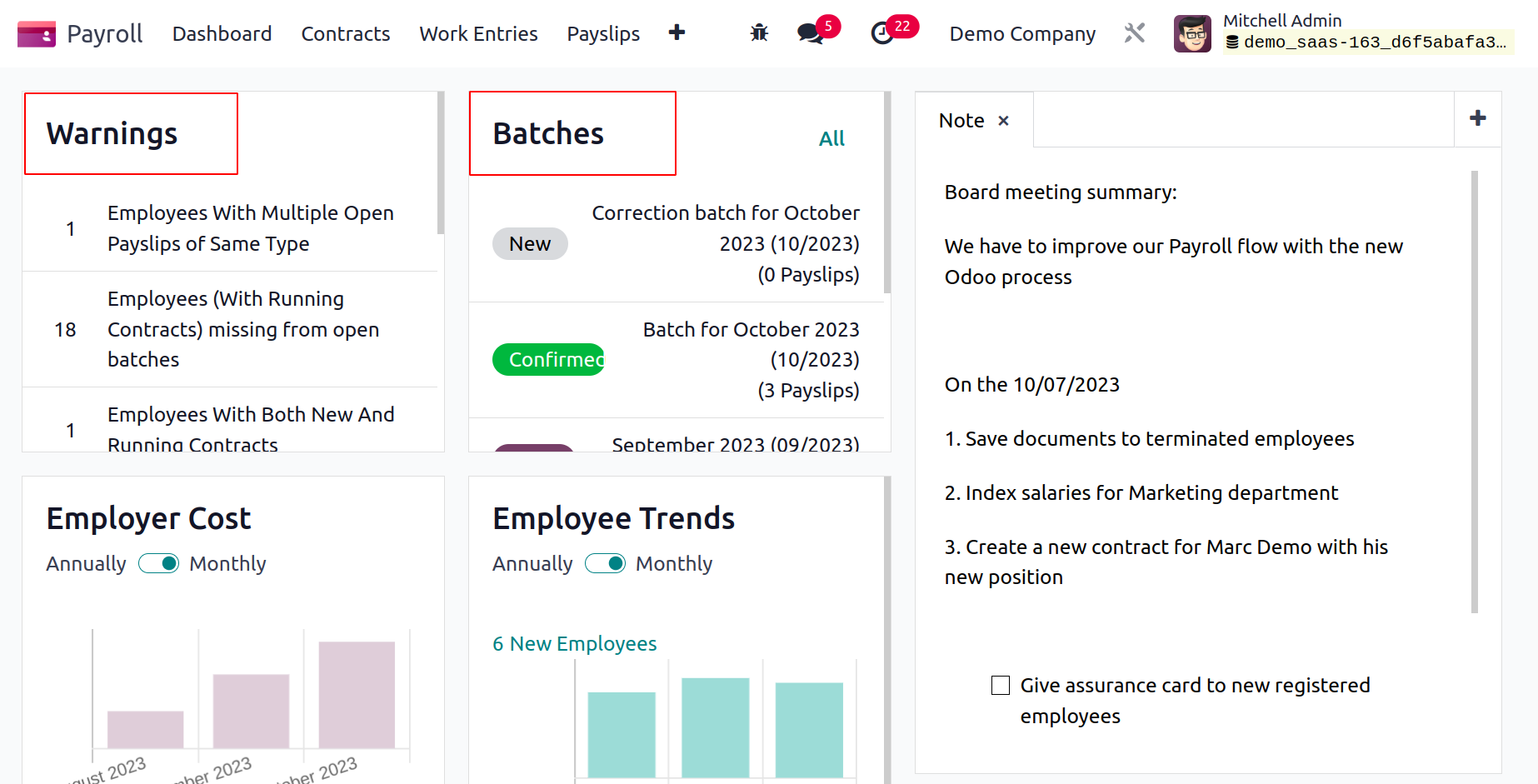The width and height of the screenshot is (1538, 784).
Task: Switch company via Demo Company
Action: [x=1022, y=34]
